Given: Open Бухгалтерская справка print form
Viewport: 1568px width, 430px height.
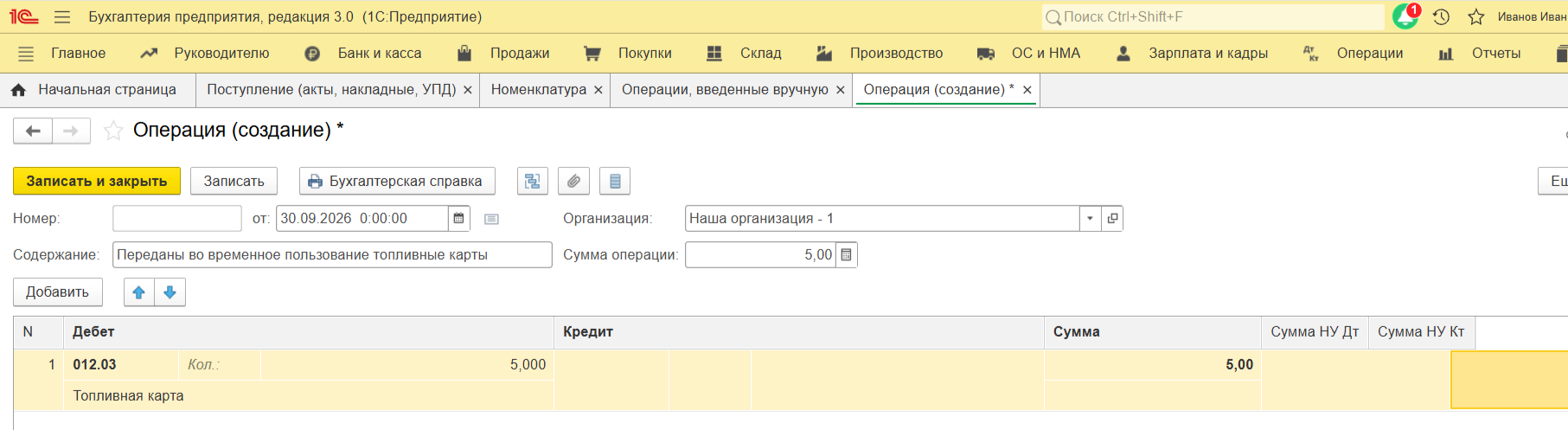Looking at the screenshot, I should [x=397, y=181].
